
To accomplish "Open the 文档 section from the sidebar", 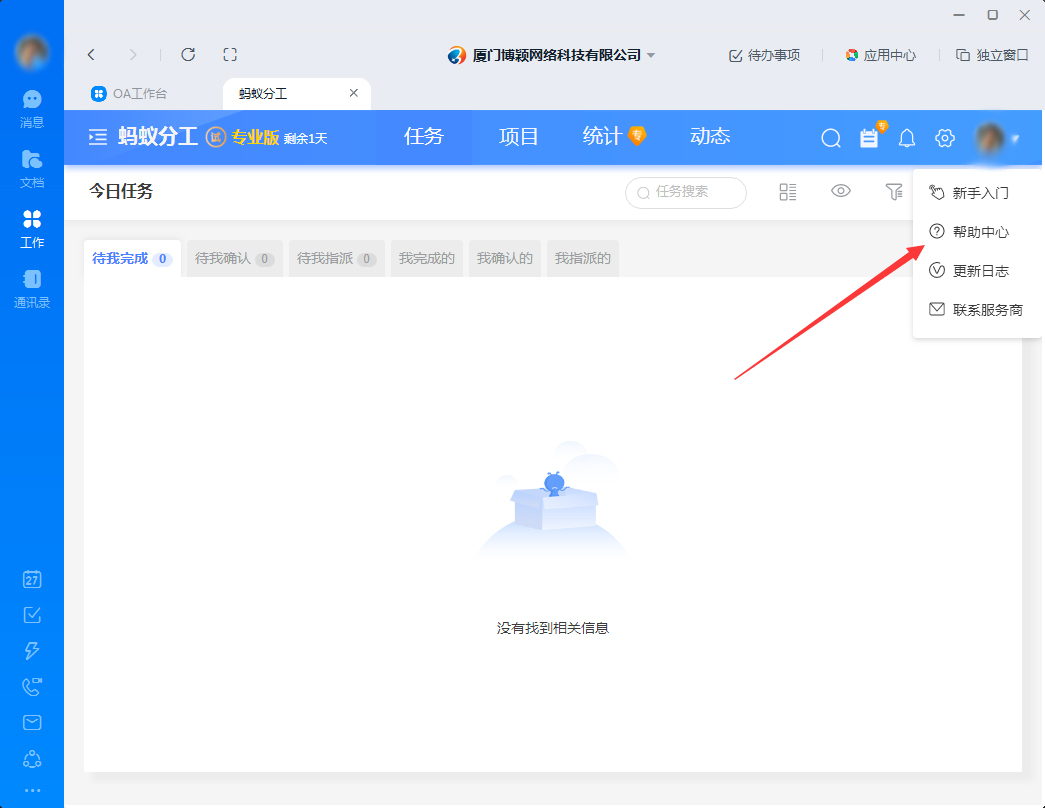I will pos(31,161).
